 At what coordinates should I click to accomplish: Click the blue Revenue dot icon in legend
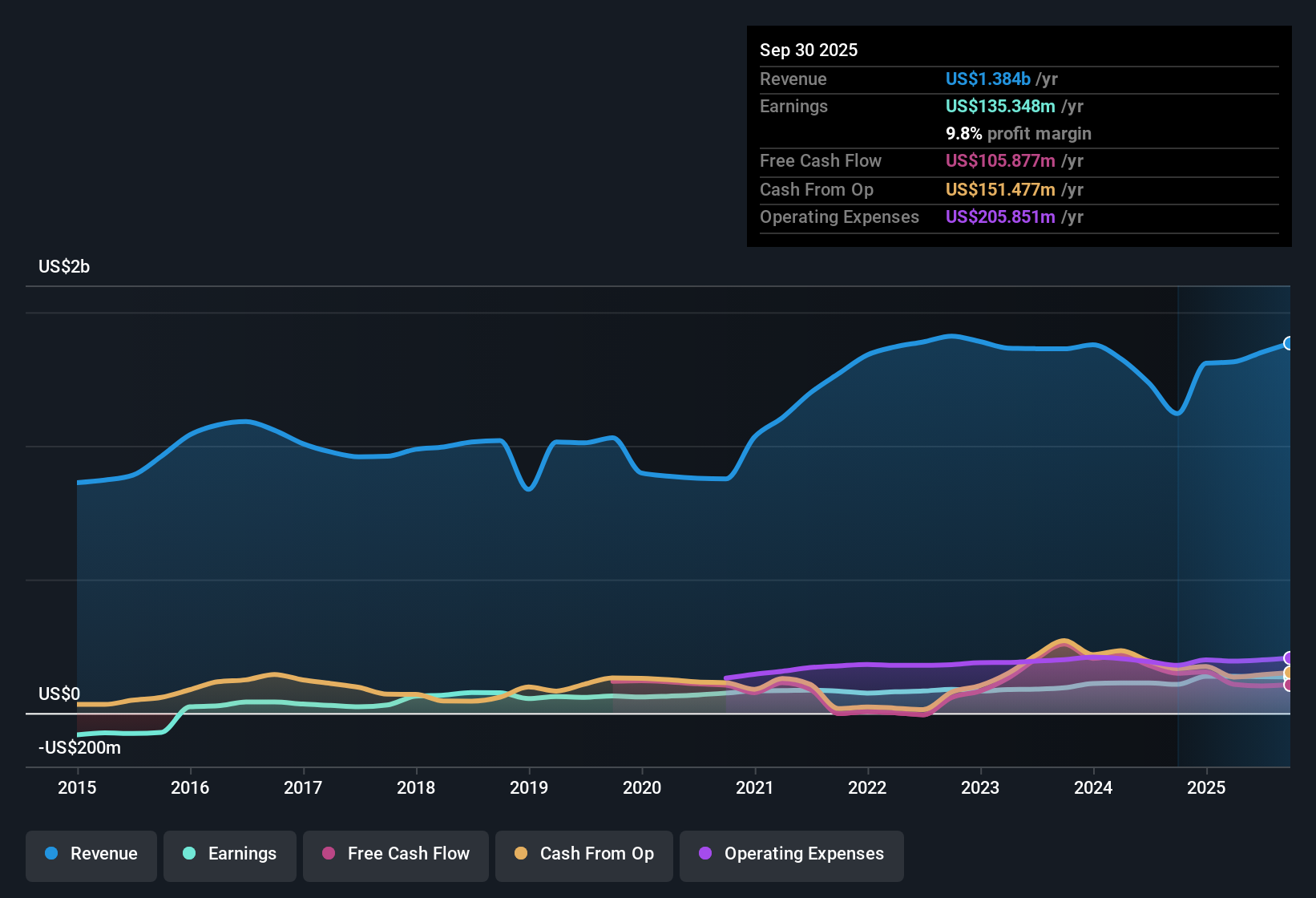pos(51,854)
